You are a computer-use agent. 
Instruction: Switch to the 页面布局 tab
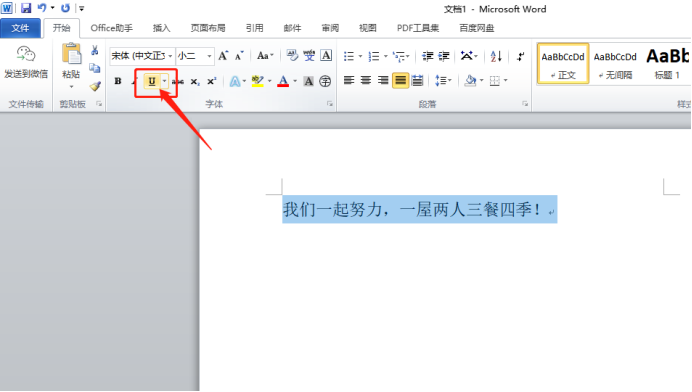click(208, 28)
